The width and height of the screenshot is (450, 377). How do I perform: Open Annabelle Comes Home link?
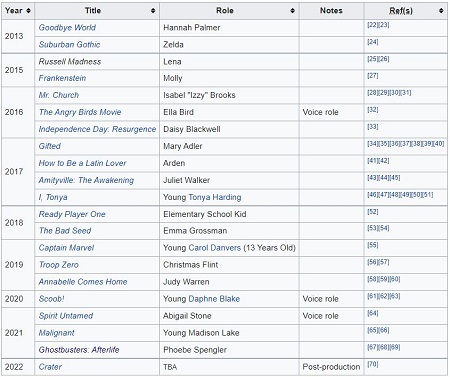click(x=83, y=282)
